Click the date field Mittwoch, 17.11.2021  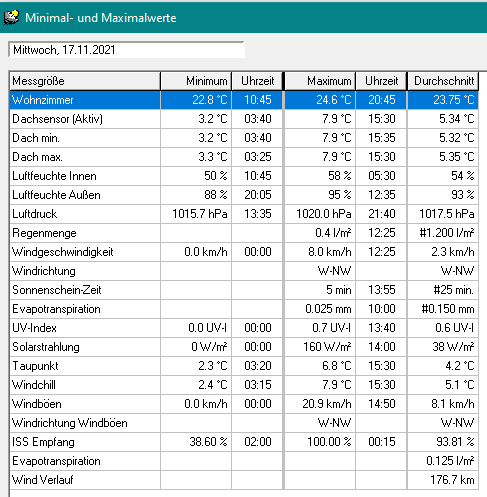pos(127,50)
